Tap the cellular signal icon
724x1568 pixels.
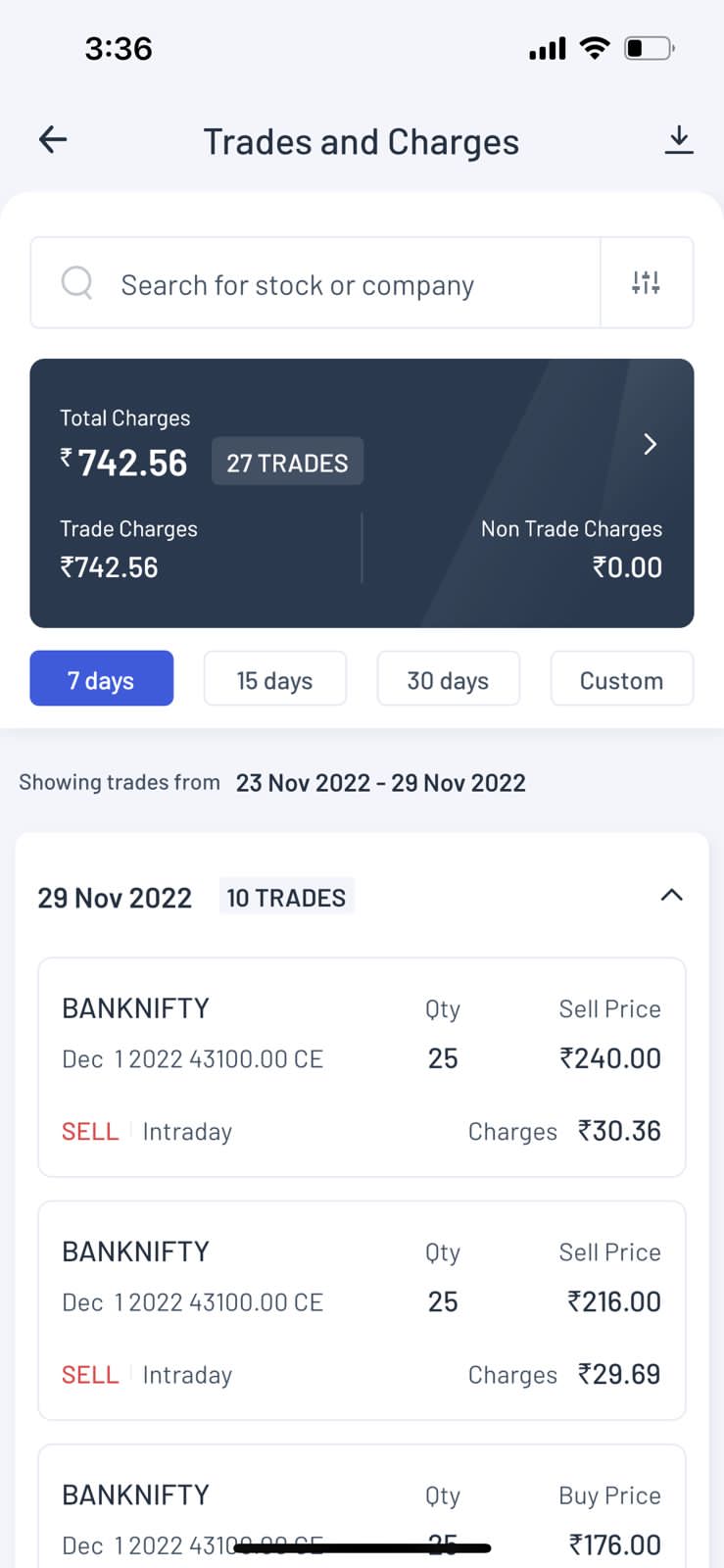pyautogui.click(x=547, y=48)
